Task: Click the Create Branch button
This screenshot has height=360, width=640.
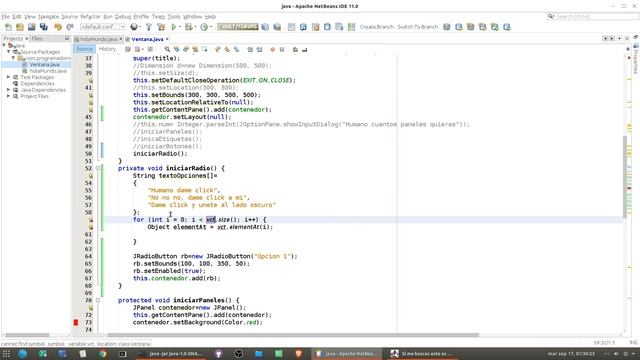Action: coord(376,27)
